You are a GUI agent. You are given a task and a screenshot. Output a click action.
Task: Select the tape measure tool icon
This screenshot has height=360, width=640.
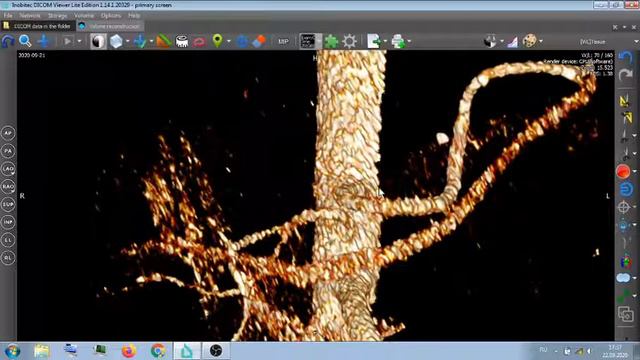[182, 41]
